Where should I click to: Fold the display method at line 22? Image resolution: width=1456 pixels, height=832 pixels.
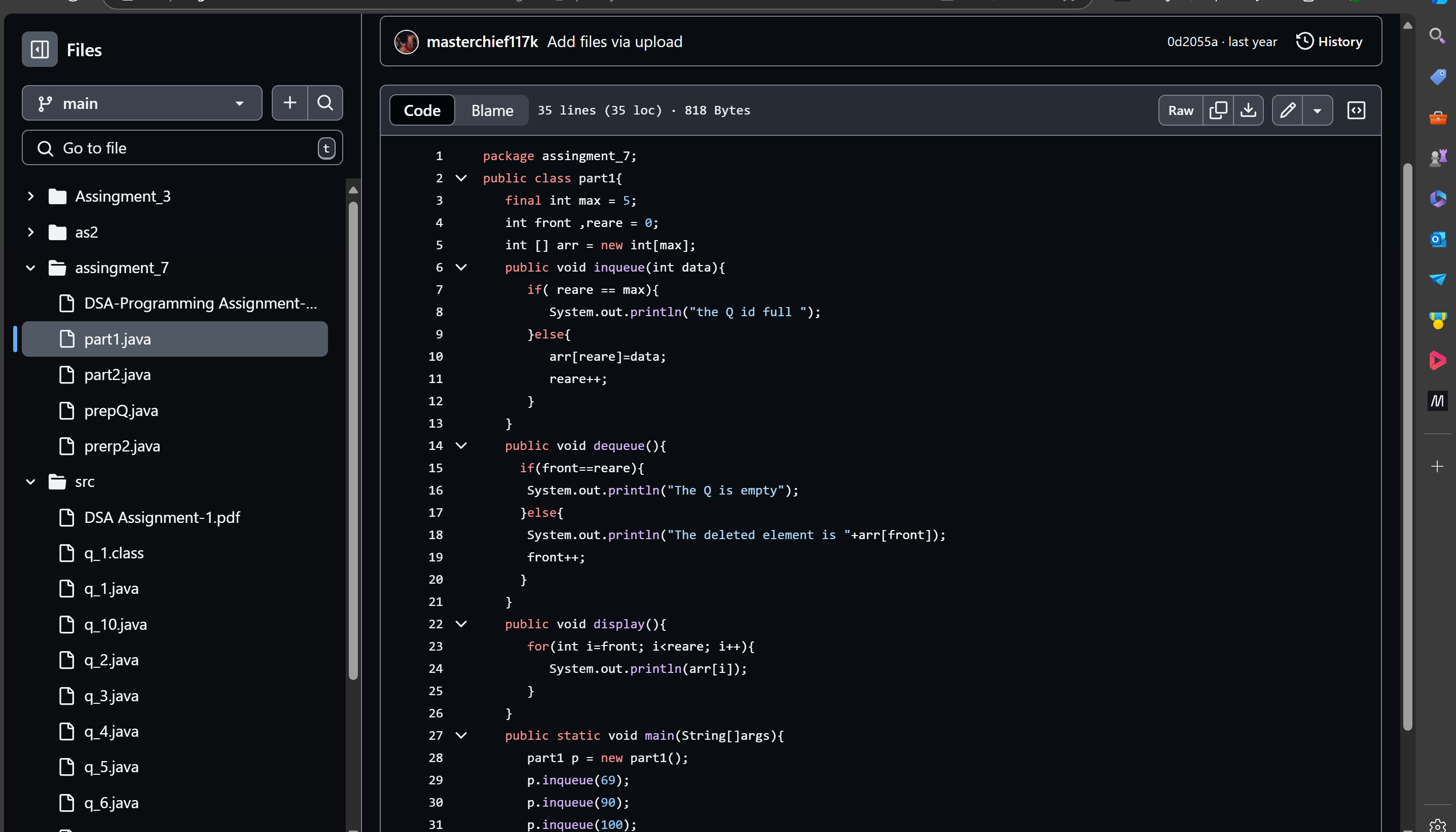[461, 624]
